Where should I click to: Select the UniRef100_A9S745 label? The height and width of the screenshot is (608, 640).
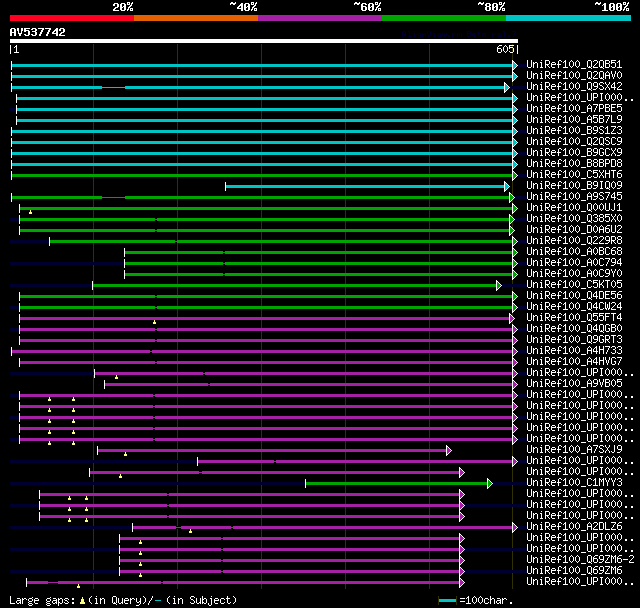[574, 197]
